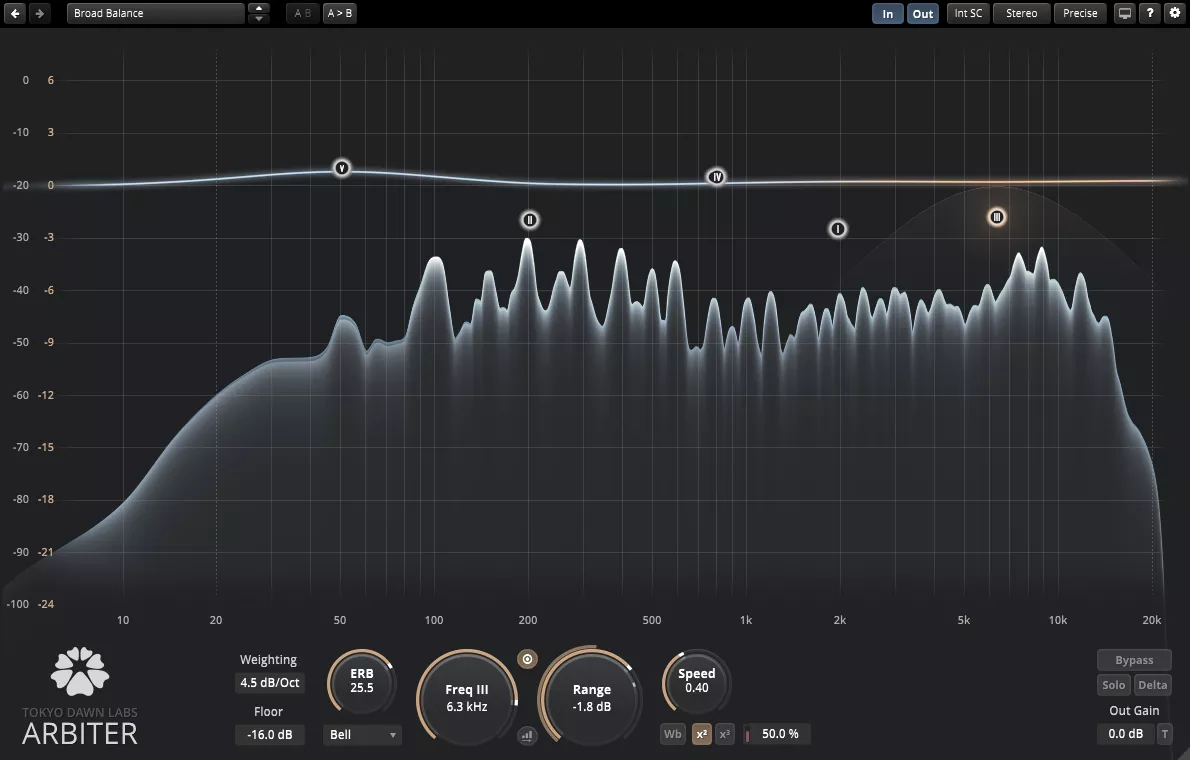
Task: Click the Range knob
Action: [591, 697]
